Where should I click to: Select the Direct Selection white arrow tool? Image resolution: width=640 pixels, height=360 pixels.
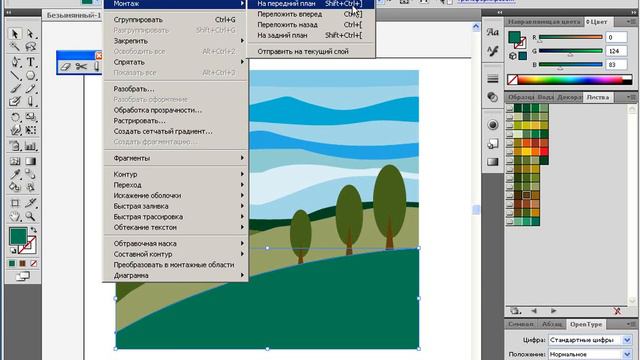pyautogui.click(x=30, y=33)
